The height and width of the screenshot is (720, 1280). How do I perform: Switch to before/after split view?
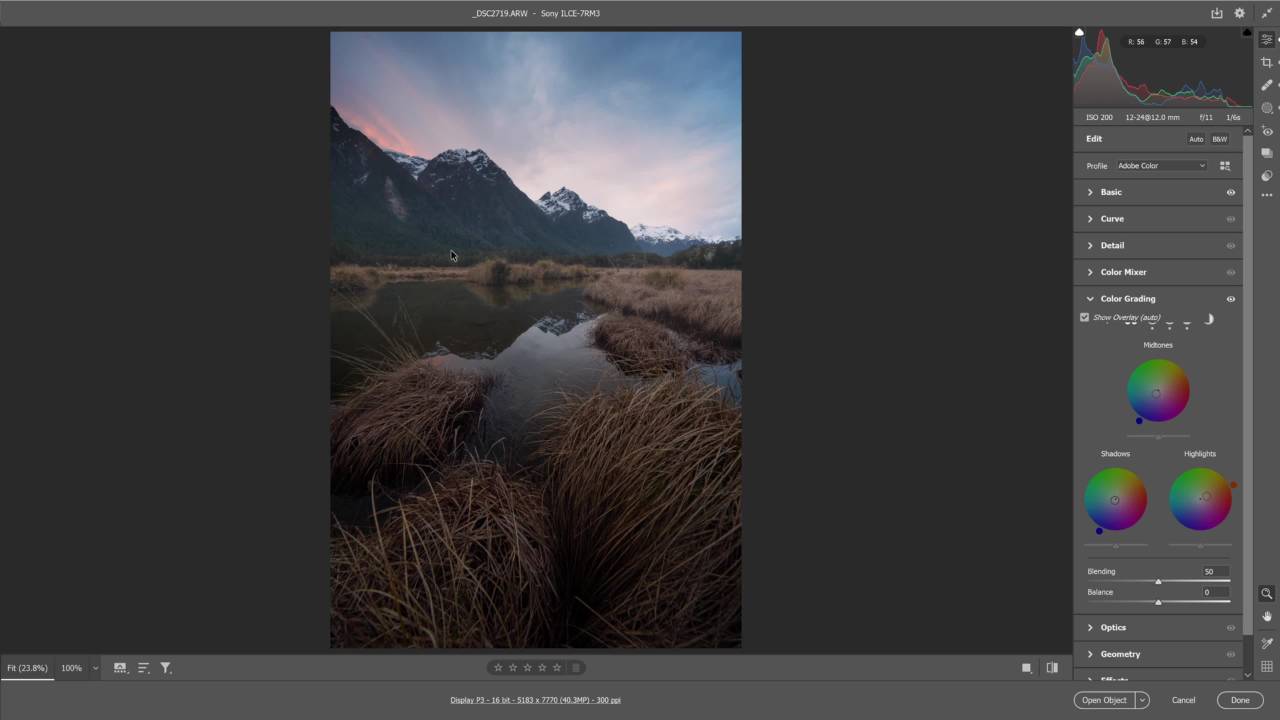click(1052, 668)
